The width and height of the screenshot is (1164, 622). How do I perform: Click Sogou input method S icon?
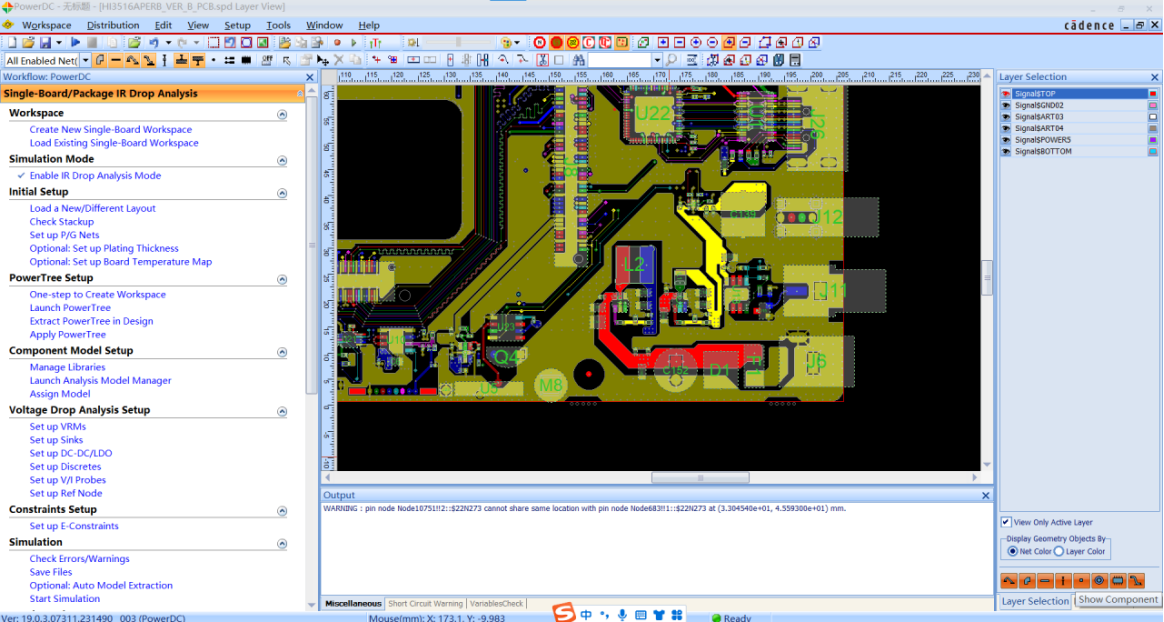[x=564, y=613]
